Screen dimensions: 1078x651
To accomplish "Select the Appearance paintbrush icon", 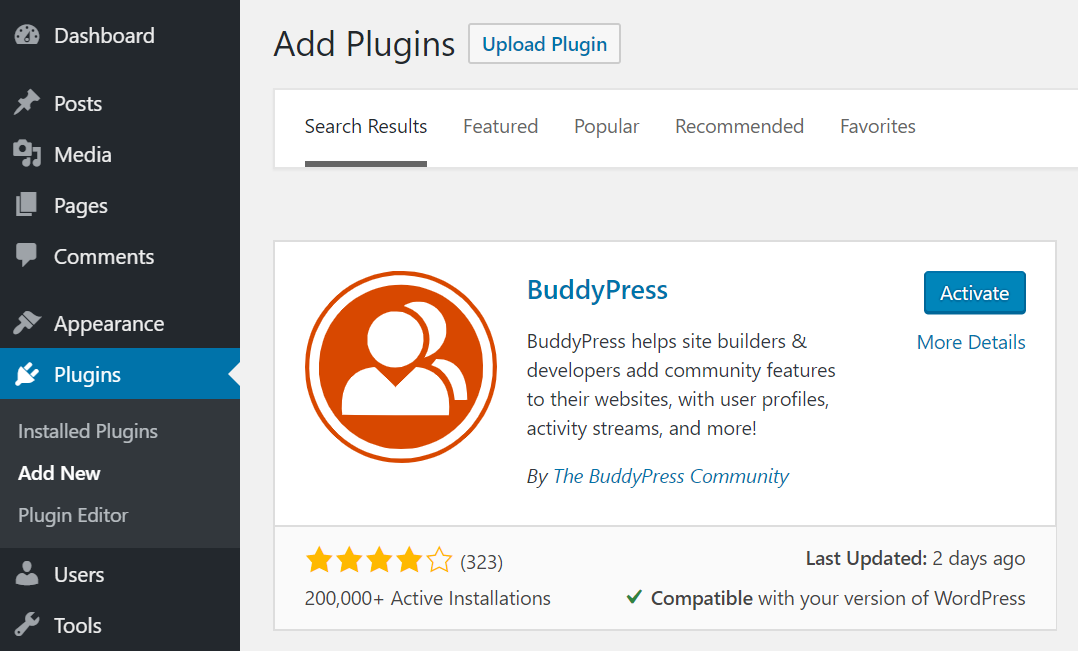I will point(26,323).
